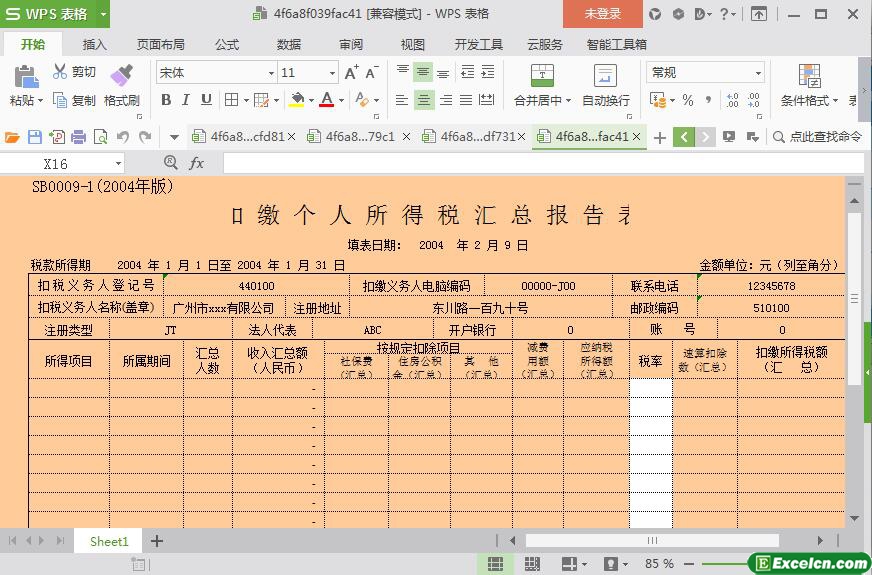872x575 pixels.
Task: Toggle Bold formatting
Action: [x=166, y=100]
